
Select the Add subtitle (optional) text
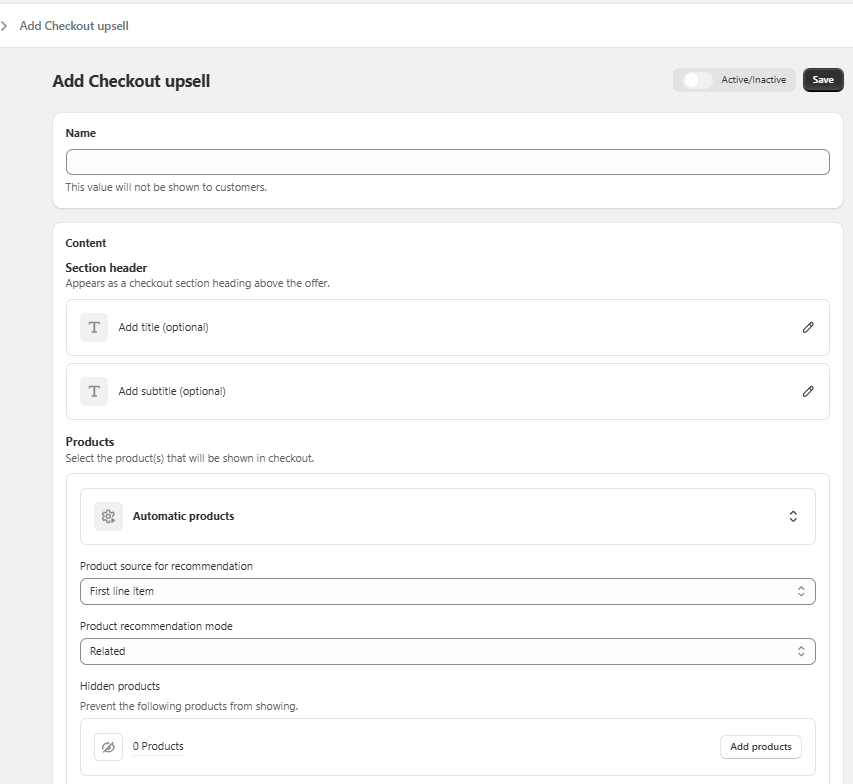pos(172,391)
